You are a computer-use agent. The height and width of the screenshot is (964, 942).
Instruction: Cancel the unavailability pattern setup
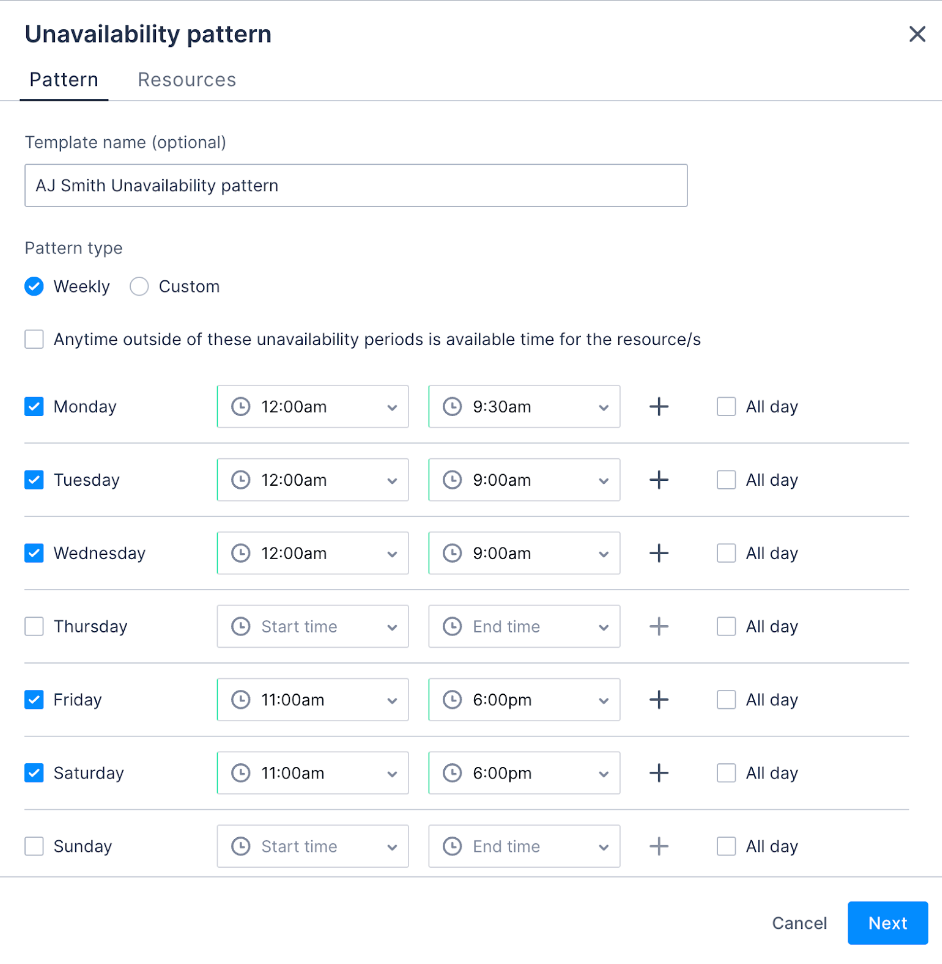[x=798, y=923]
